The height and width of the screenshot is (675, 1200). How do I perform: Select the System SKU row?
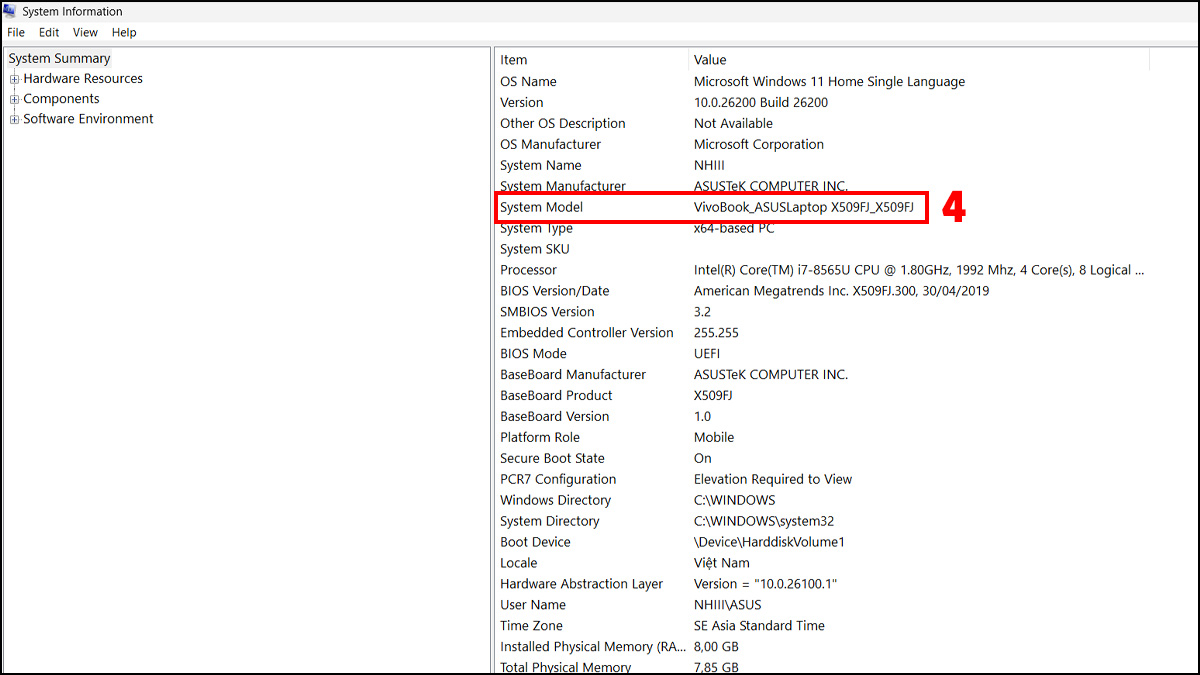coord(822,249)
